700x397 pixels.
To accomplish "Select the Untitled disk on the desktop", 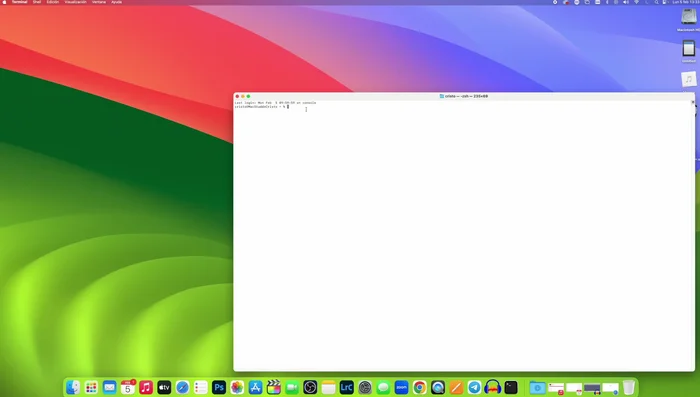I will click(x=689, y=49).
